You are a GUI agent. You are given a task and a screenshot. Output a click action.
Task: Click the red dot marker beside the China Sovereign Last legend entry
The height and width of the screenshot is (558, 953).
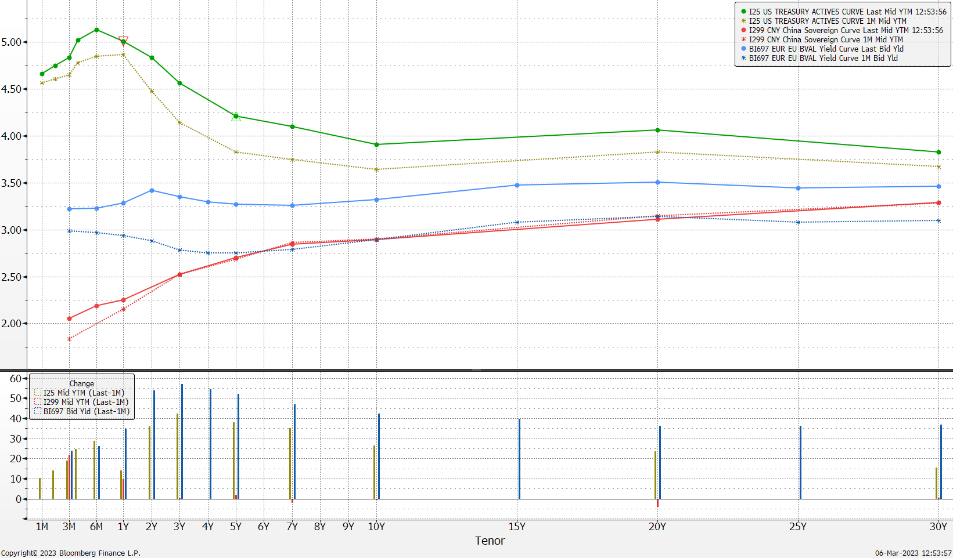click(x=744, y=30)
